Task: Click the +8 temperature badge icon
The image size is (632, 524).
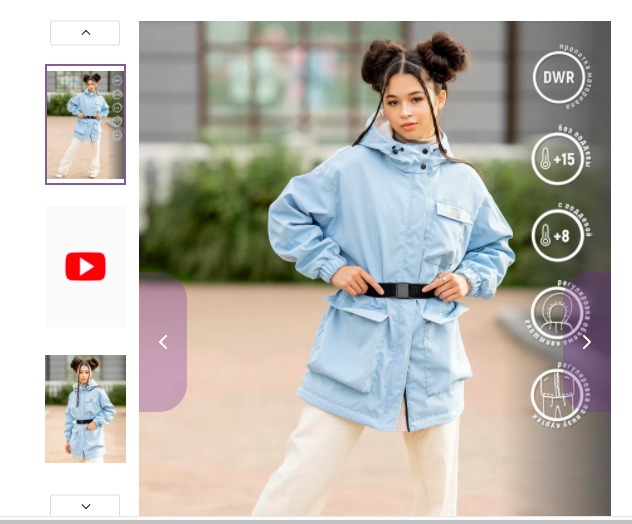Action: click(557, 236)
